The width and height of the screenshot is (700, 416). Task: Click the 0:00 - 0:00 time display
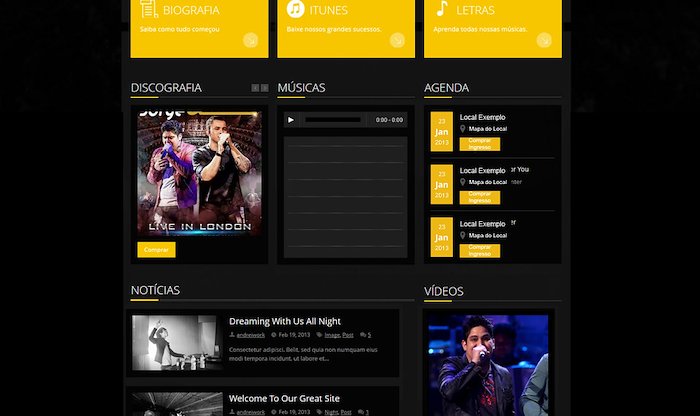coord(389,120)
